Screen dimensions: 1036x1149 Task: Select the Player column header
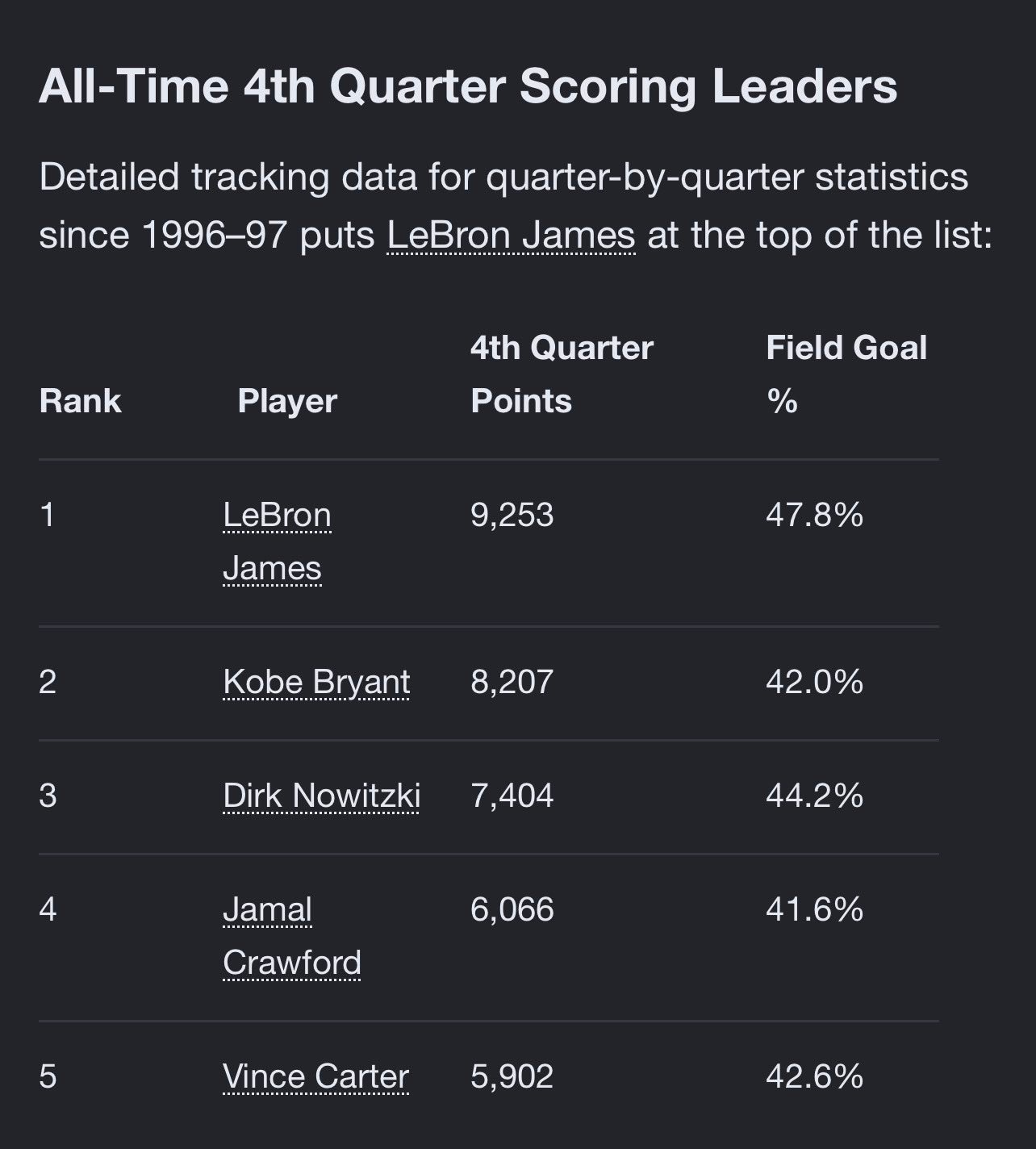click(x=287, y=401)
